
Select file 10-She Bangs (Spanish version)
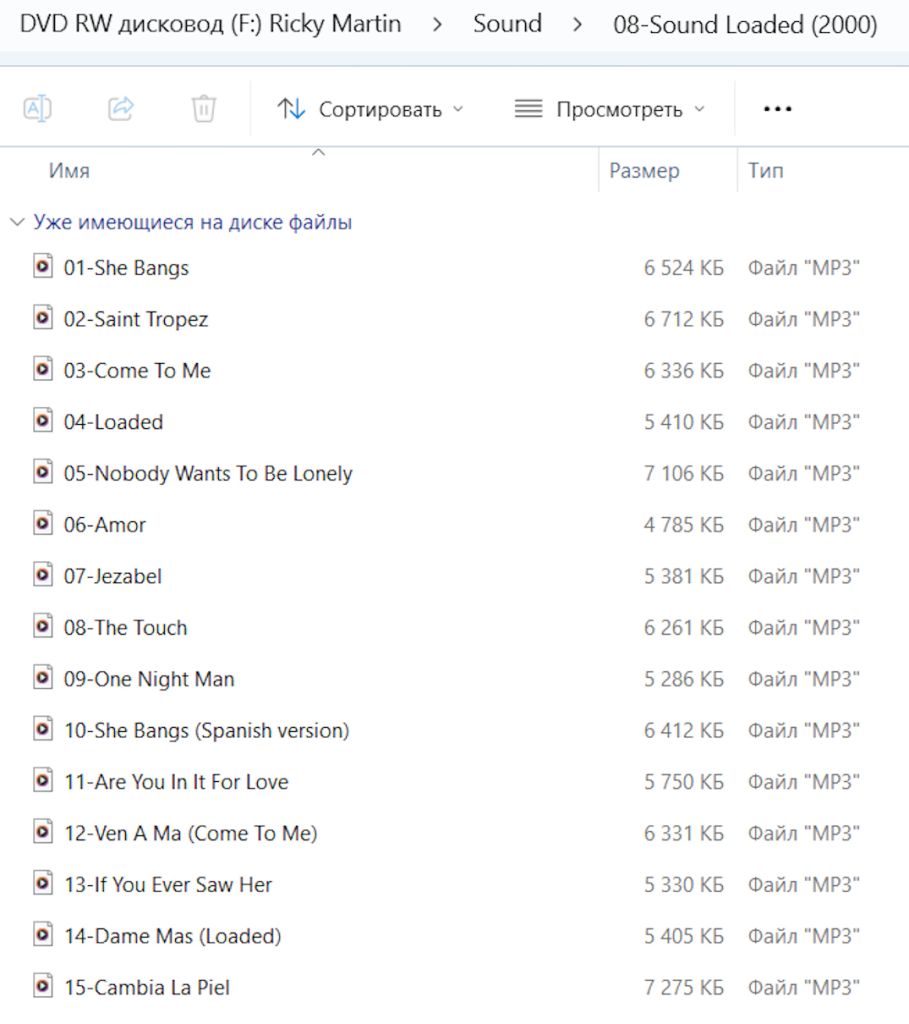206,730
